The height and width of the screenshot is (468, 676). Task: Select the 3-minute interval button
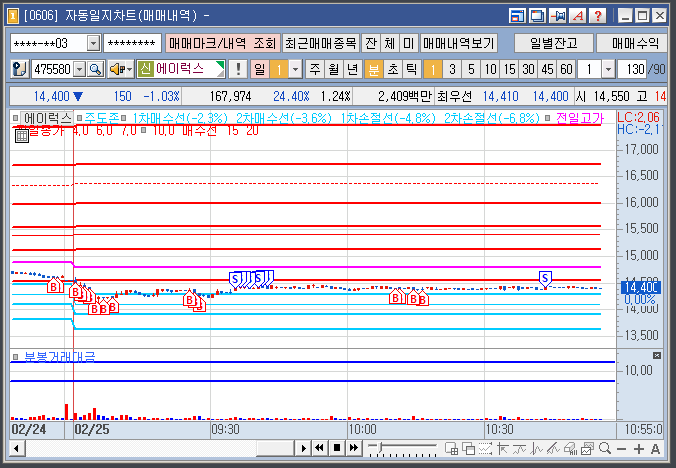452,69
